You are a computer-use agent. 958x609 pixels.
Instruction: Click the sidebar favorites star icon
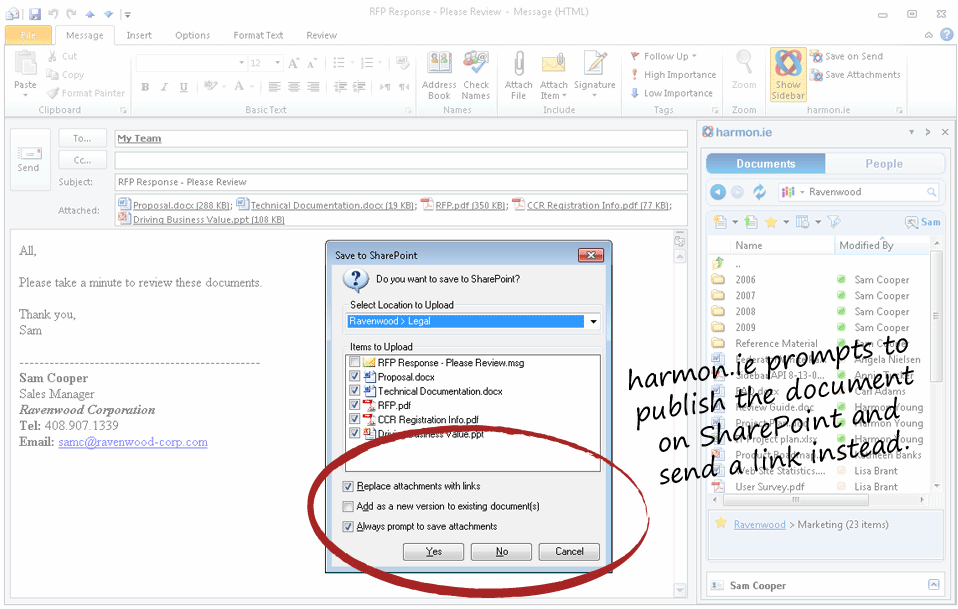[x=771, y=222]
